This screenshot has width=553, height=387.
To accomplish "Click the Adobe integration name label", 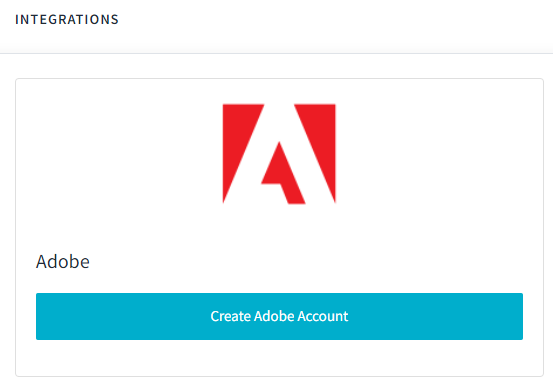I will coord(63,261).
